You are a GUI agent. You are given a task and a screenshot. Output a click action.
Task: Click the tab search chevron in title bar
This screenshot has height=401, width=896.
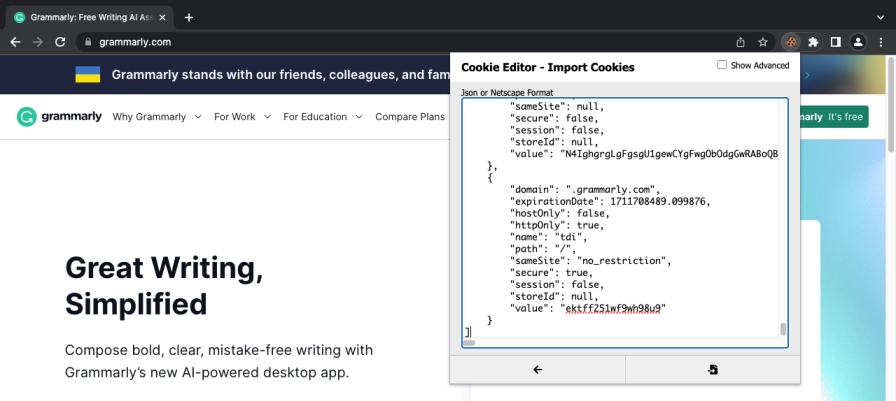[880, 17]
